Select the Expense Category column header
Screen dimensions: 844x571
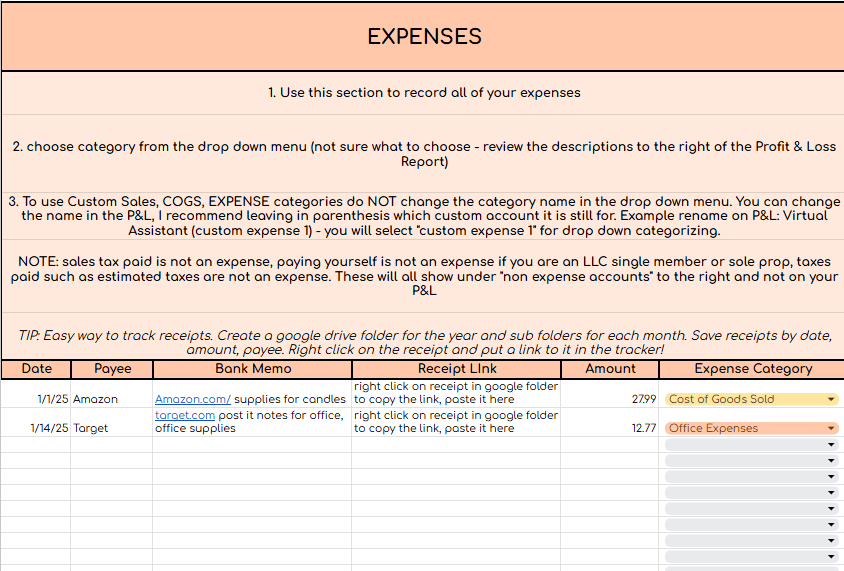752,369
